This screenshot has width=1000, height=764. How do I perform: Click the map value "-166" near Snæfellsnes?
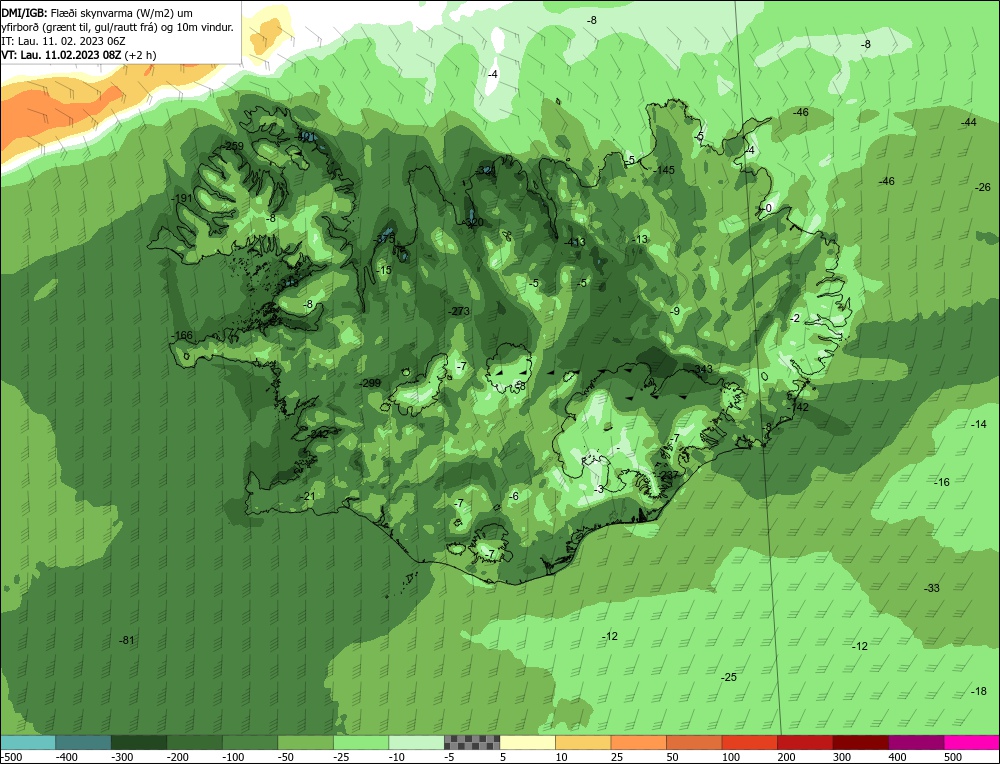(x=182, y=335)
